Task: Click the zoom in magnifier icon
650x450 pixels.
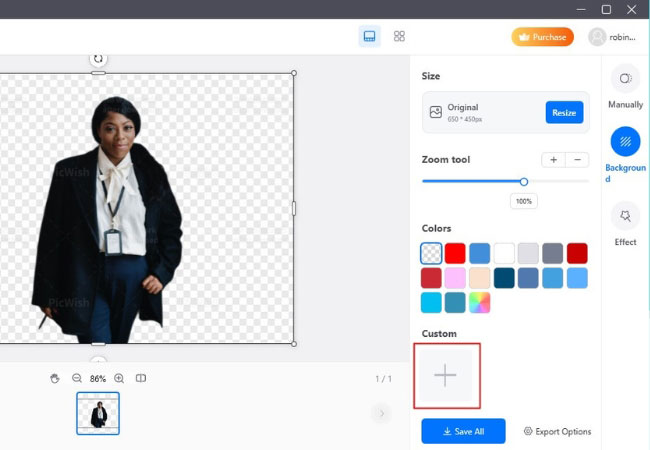Action: click(x=119, y=378)
